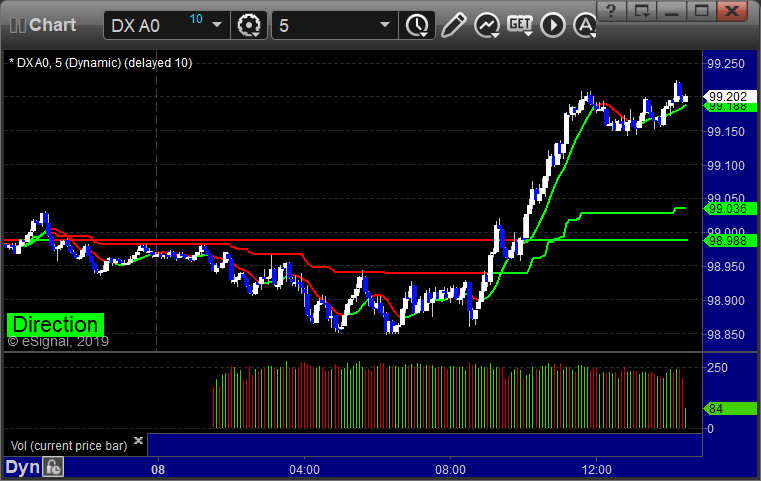Click the 99.100 price axis label
The height and width of the screenshot is (481, 761).
pyautogui.click(x=726, y=166)
